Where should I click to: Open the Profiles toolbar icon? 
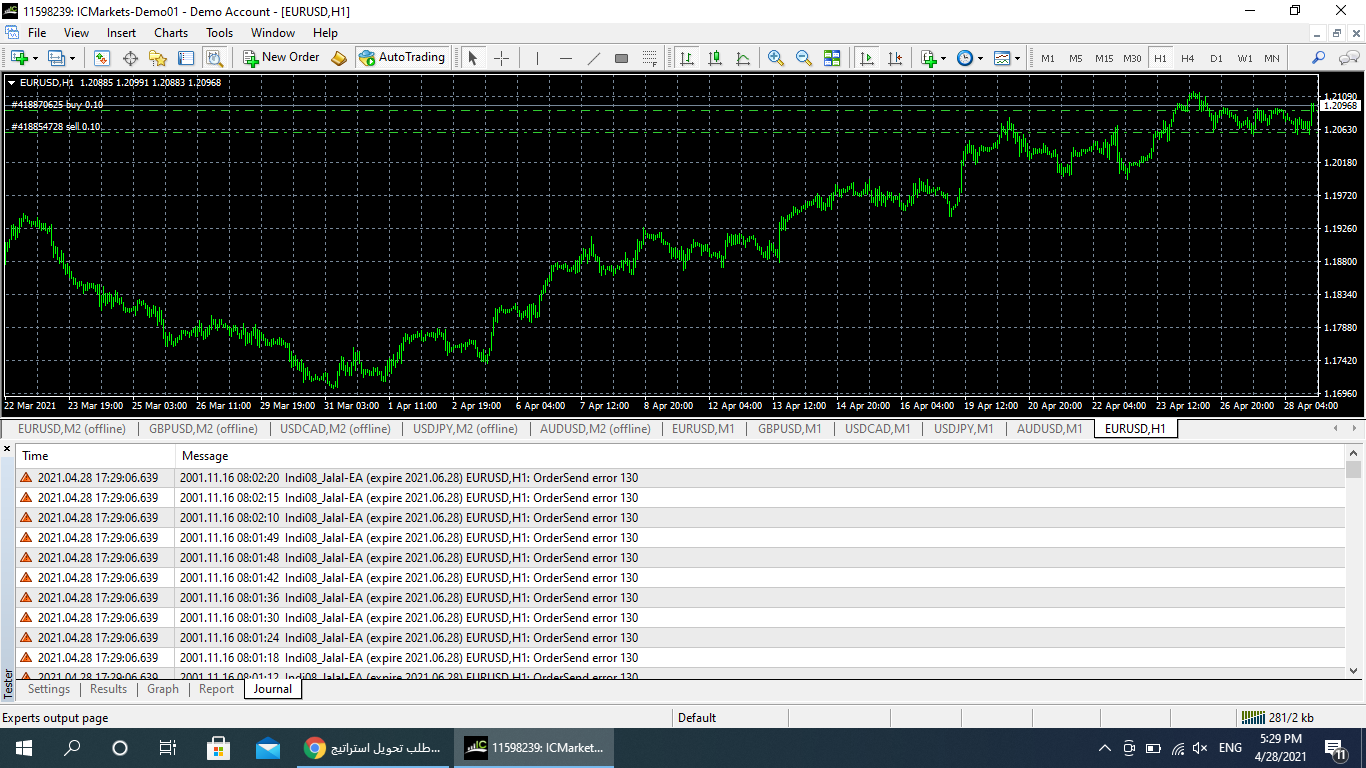[56, 58]
